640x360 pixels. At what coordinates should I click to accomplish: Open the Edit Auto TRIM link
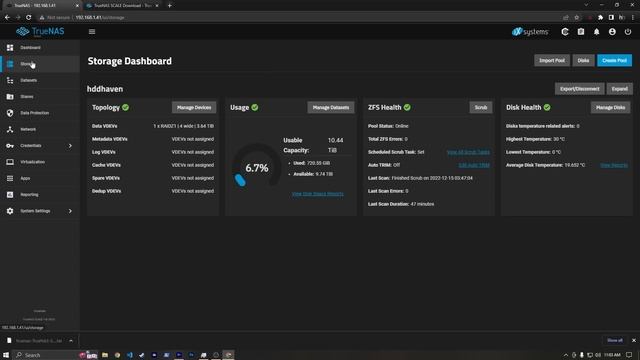(x=474, y=165)
